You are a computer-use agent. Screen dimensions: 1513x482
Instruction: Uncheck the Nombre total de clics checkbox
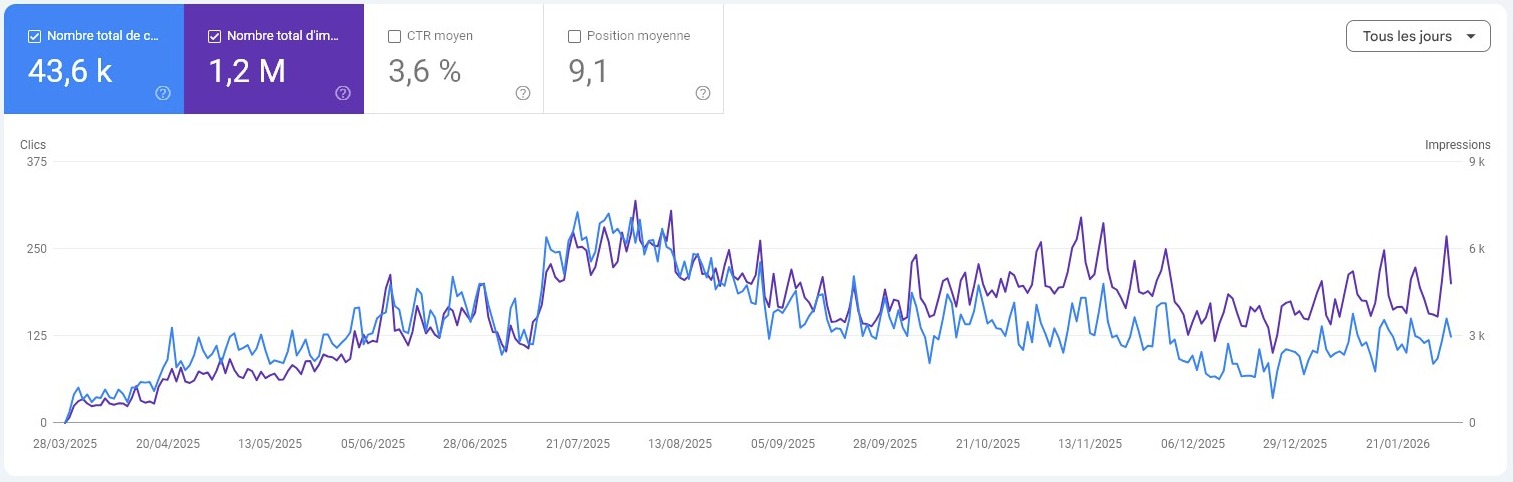35,36
